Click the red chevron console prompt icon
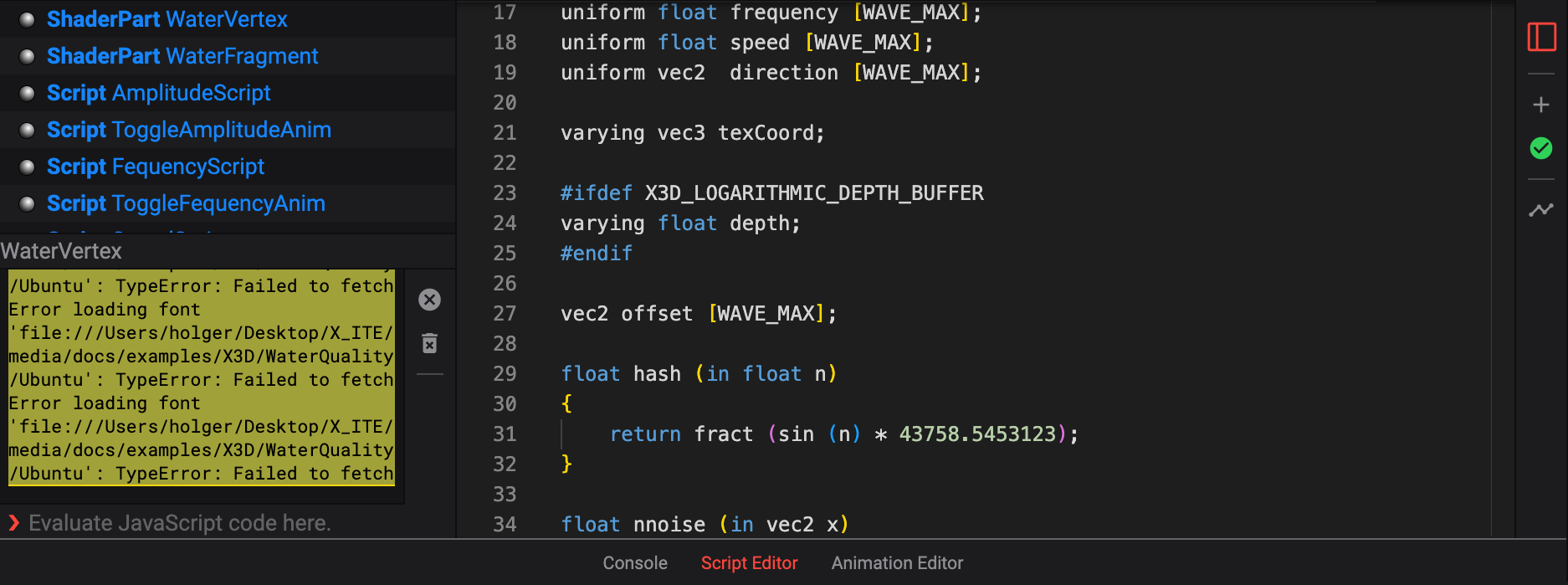Viewport: 1568px width, 585px height. [13, 523]
